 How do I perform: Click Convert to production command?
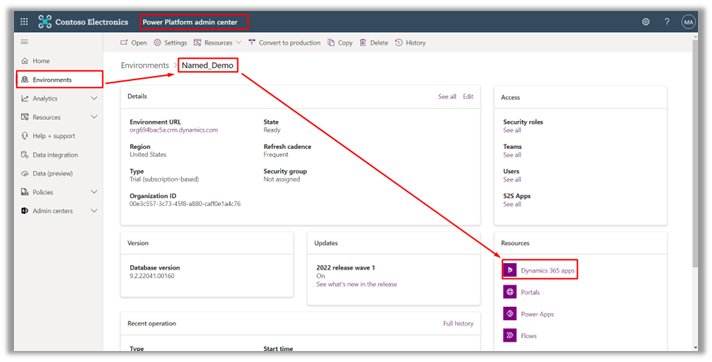coord(284,43)
